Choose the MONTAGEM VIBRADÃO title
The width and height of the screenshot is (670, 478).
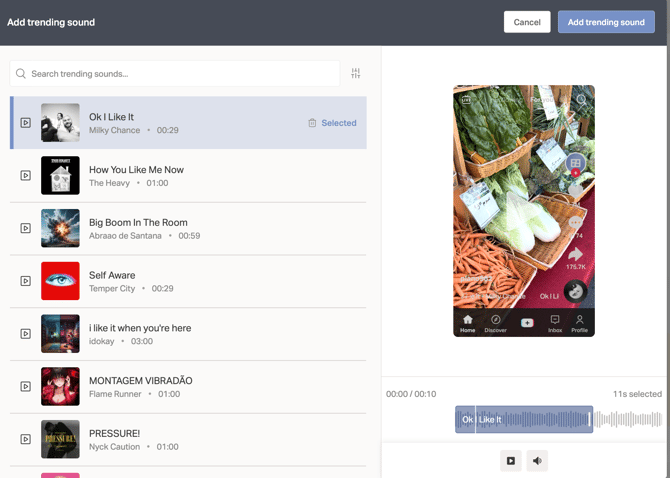(141, 381)
